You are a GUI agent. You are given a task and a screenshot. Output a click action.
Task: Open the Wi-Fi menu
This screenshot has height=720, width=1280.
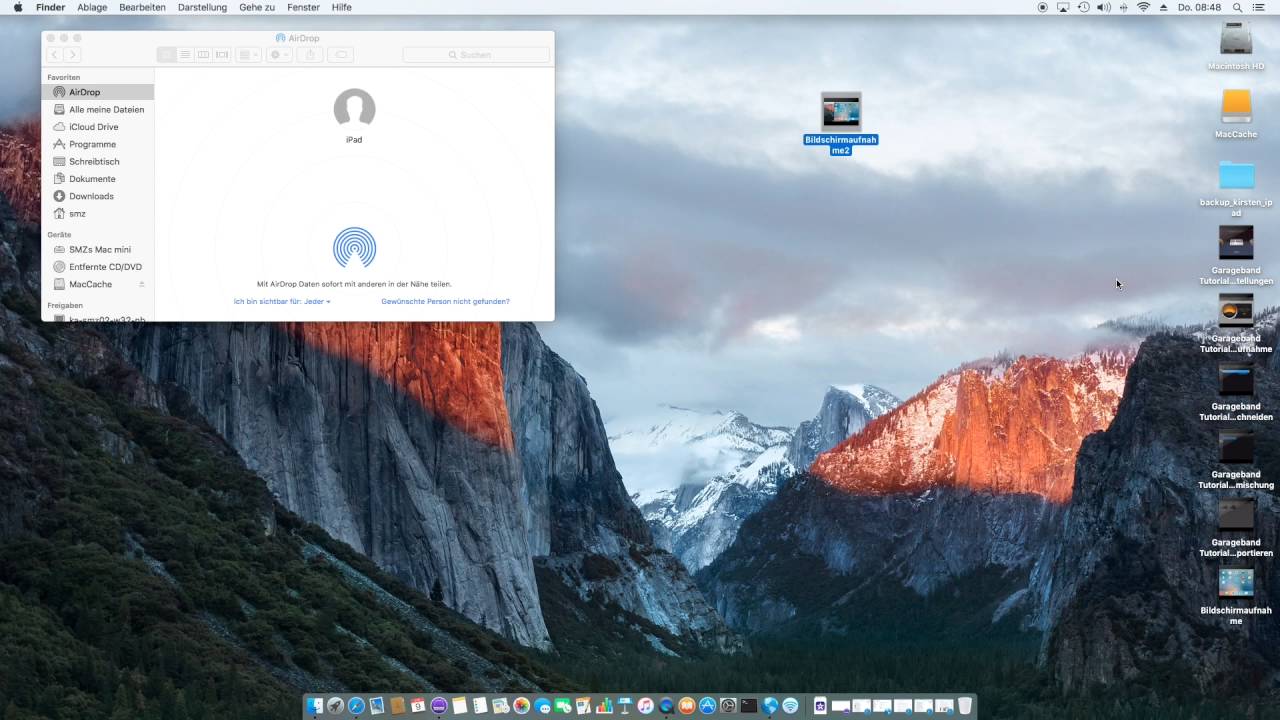(1143, 7)
